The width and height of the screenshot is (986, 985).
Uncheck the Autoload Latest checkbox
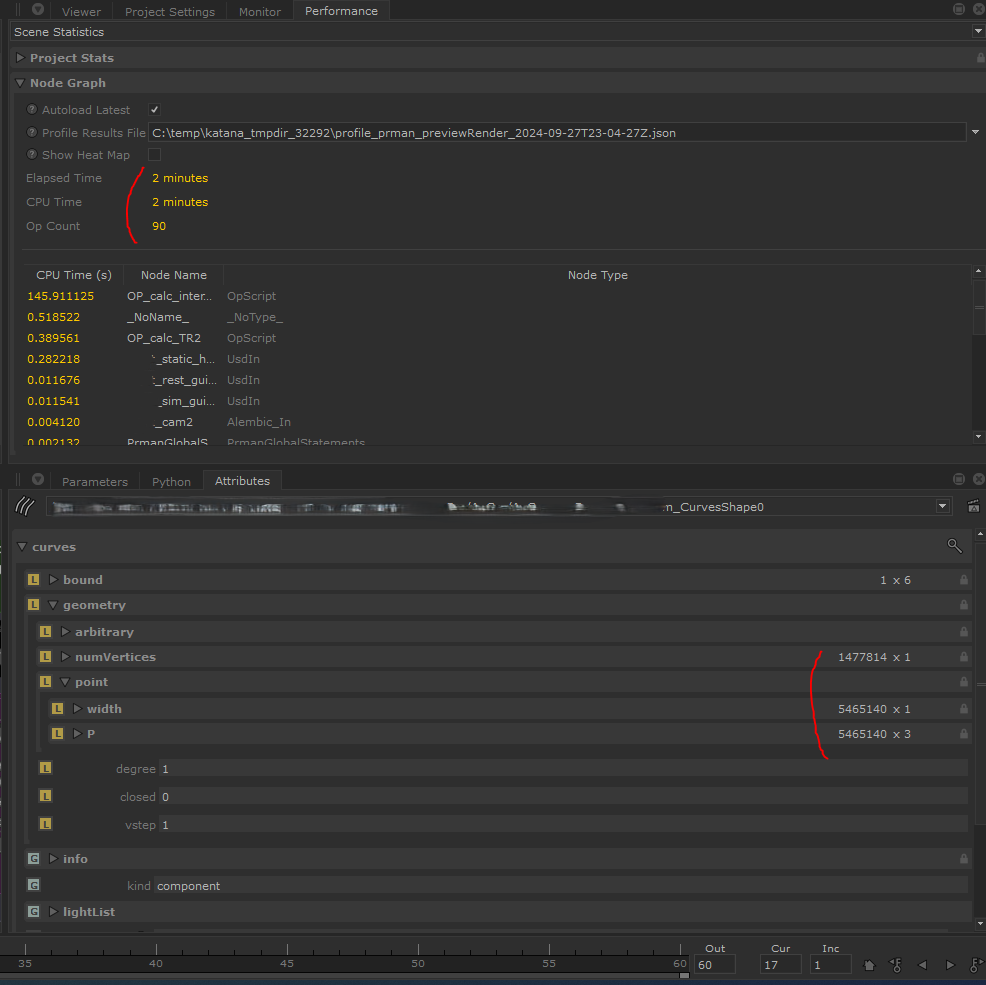[154, 110]
